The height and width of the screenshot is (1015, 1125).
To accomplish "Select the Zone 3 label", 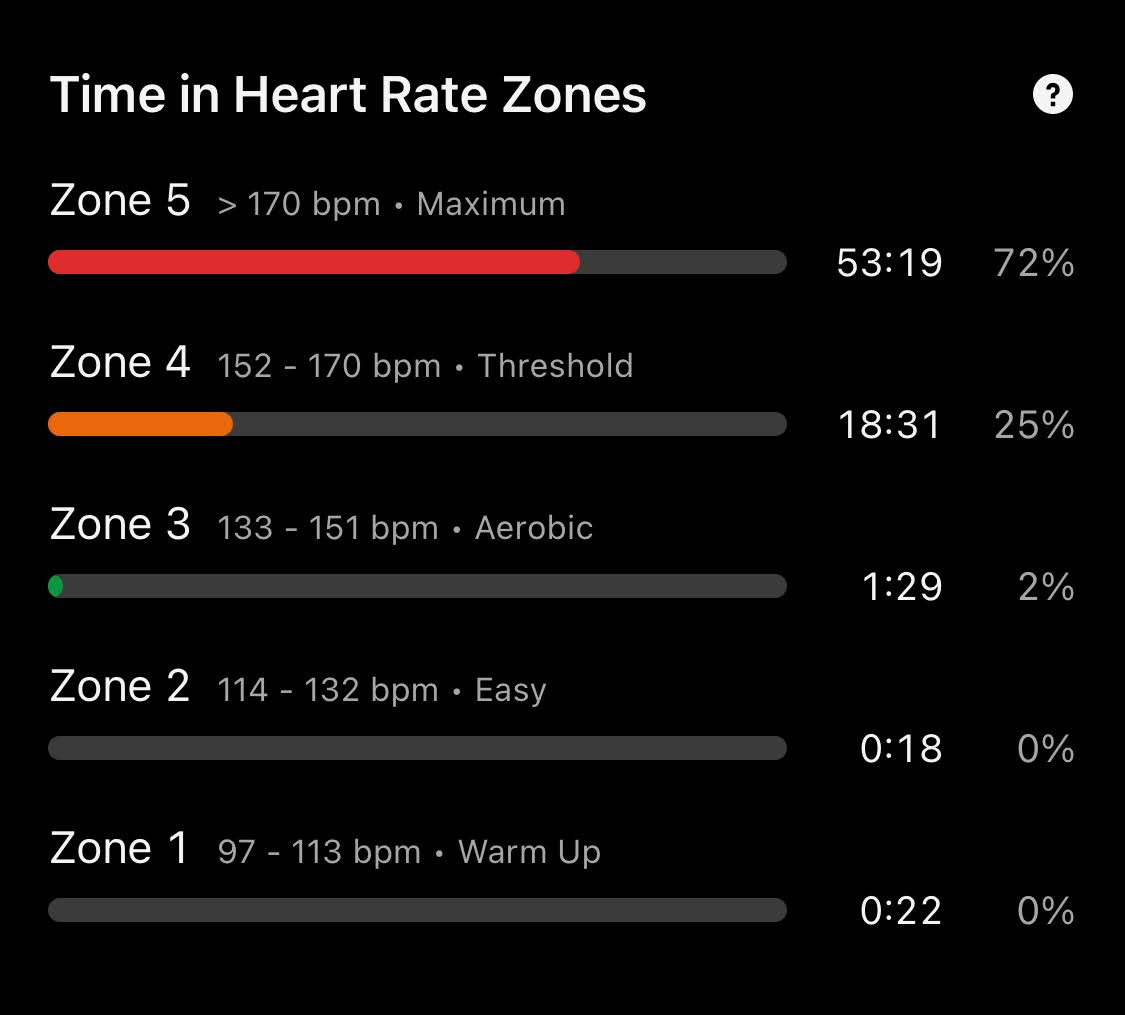I will pyautogui.click(x=120, y=524).
